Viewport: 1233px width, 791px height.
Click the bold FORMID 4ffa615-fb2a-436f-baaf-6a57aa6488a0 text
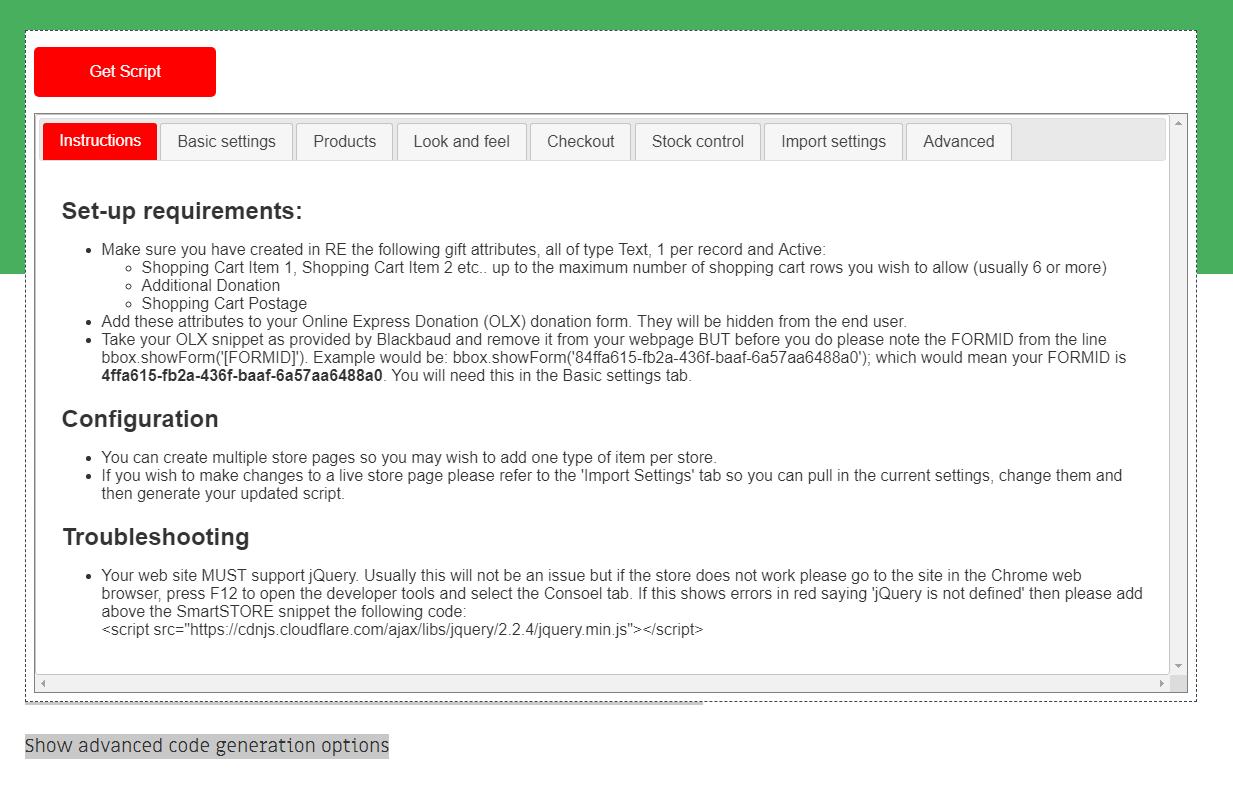(242, 376)
